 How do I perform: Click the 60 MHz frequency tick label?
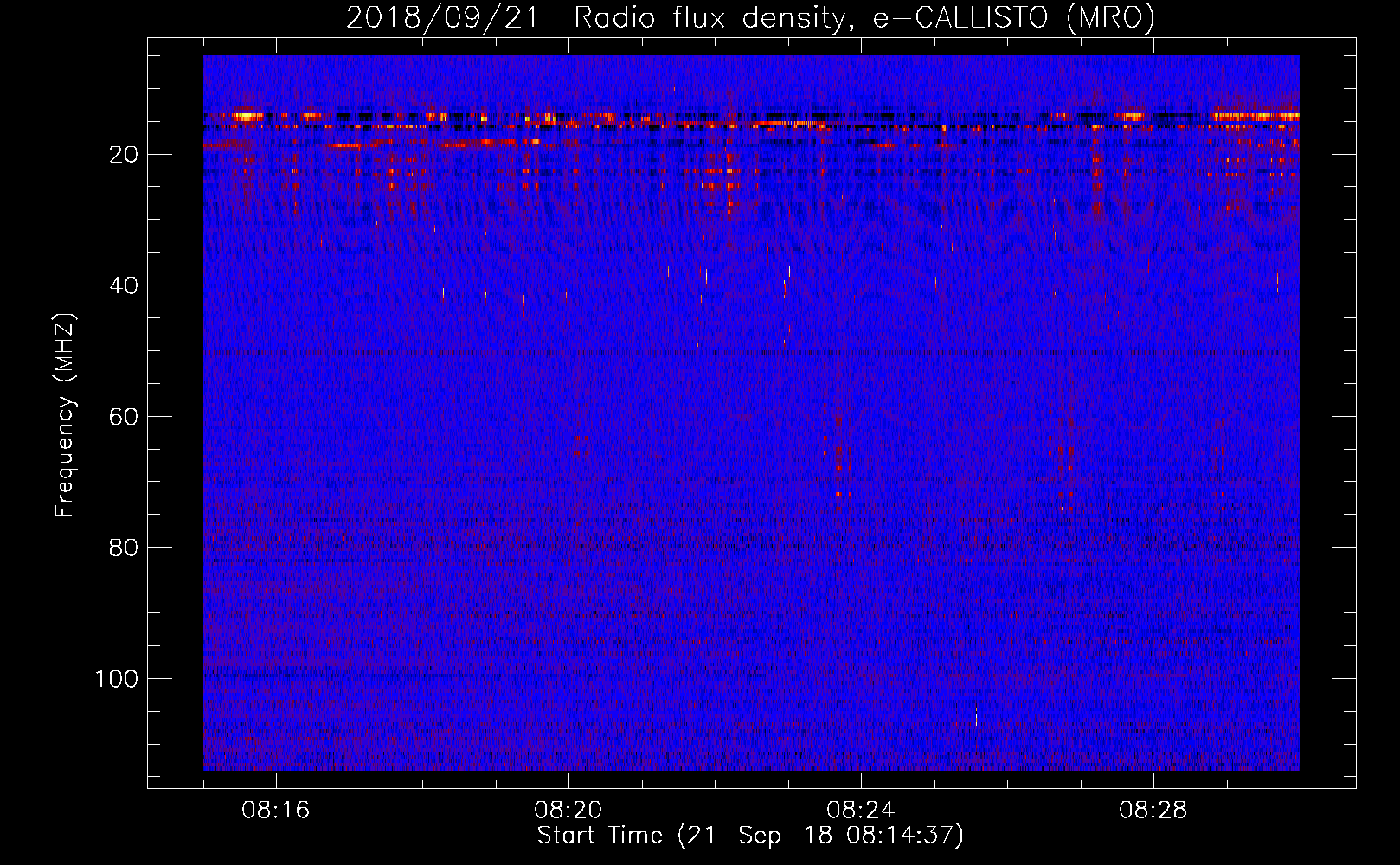(125, 417)
